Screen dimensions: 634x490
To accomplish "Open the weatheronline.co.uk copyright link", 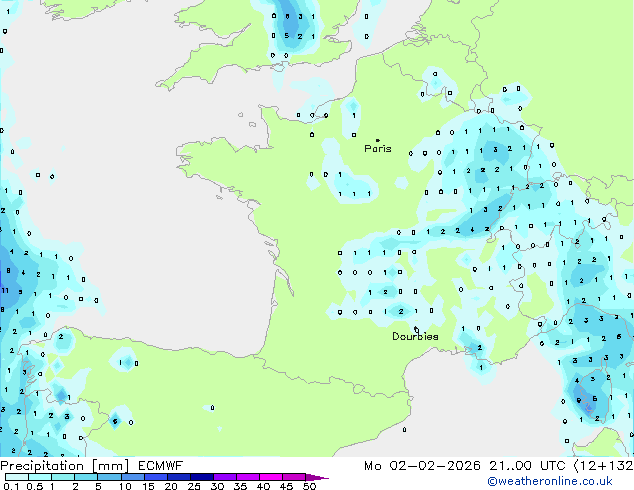I will 549,481.
